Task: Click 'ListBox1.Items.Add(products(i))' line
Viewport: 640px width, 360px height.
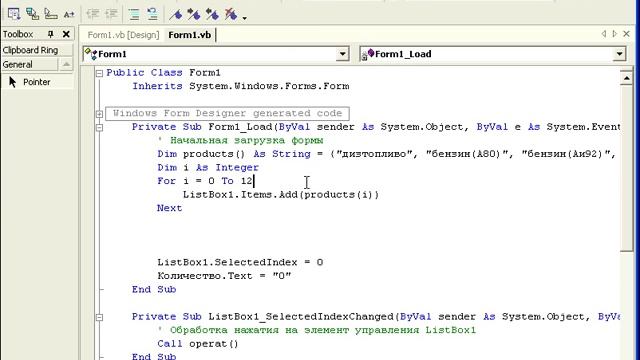Action: point(281,194)
